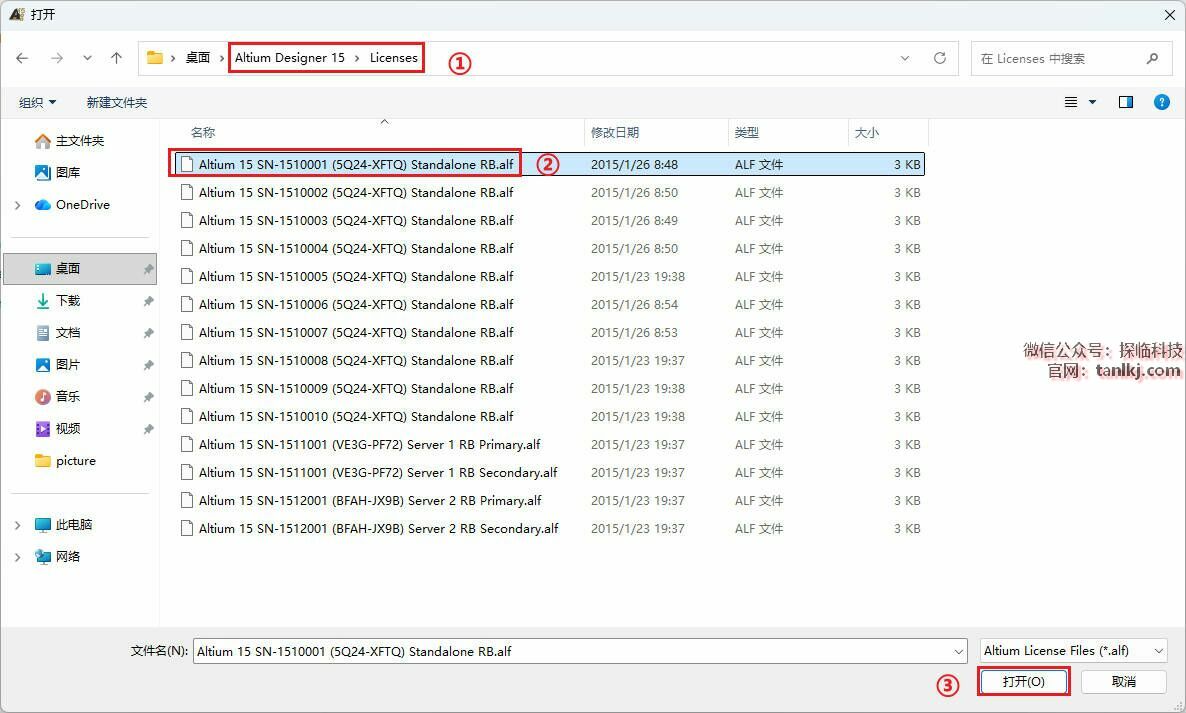Sort by 大小 column
The image size is (1186, 713).
(x=867, y=132)
